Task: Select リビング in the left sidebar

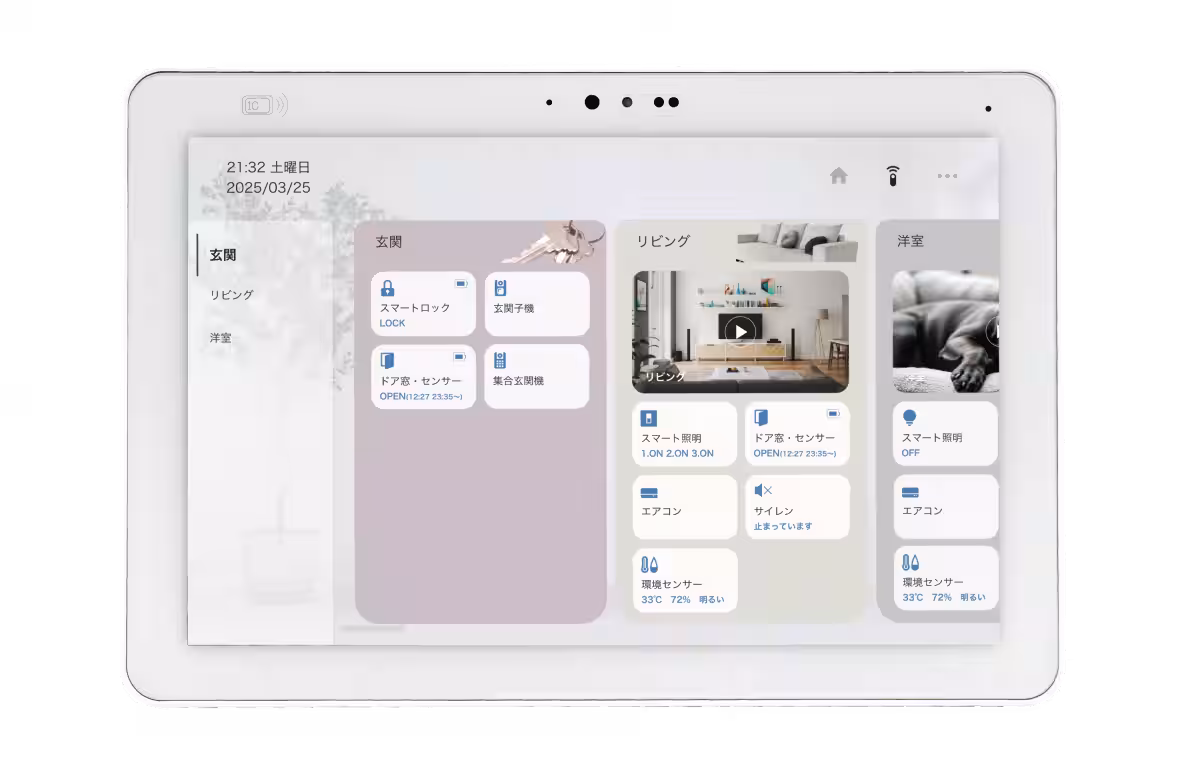Action: [x=231, y=295]
